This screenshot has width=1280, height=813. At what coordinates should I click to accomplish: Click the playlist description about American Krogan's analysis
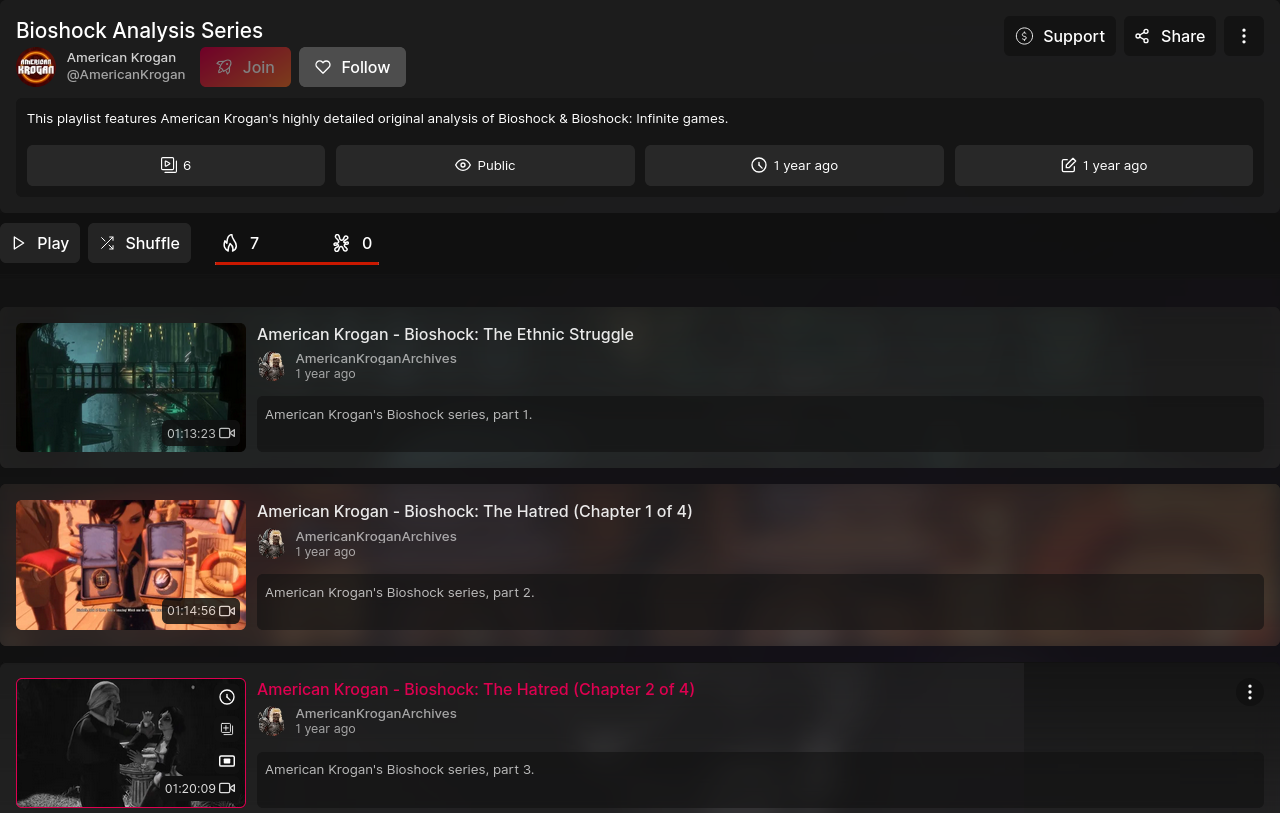click(377, 118)
